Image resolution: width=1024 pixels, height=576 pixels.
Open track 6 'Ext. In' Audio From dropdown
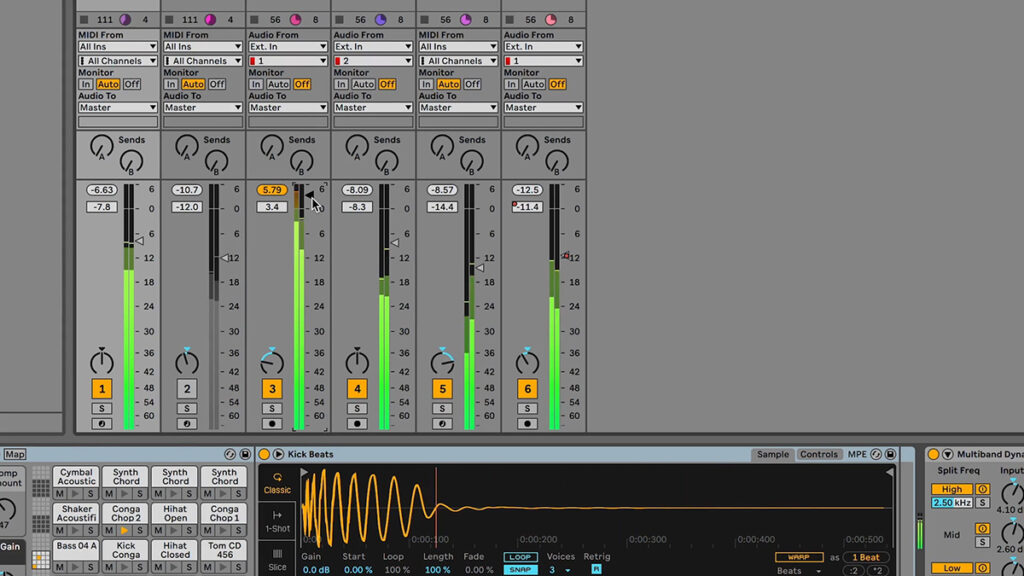[543, 46]
